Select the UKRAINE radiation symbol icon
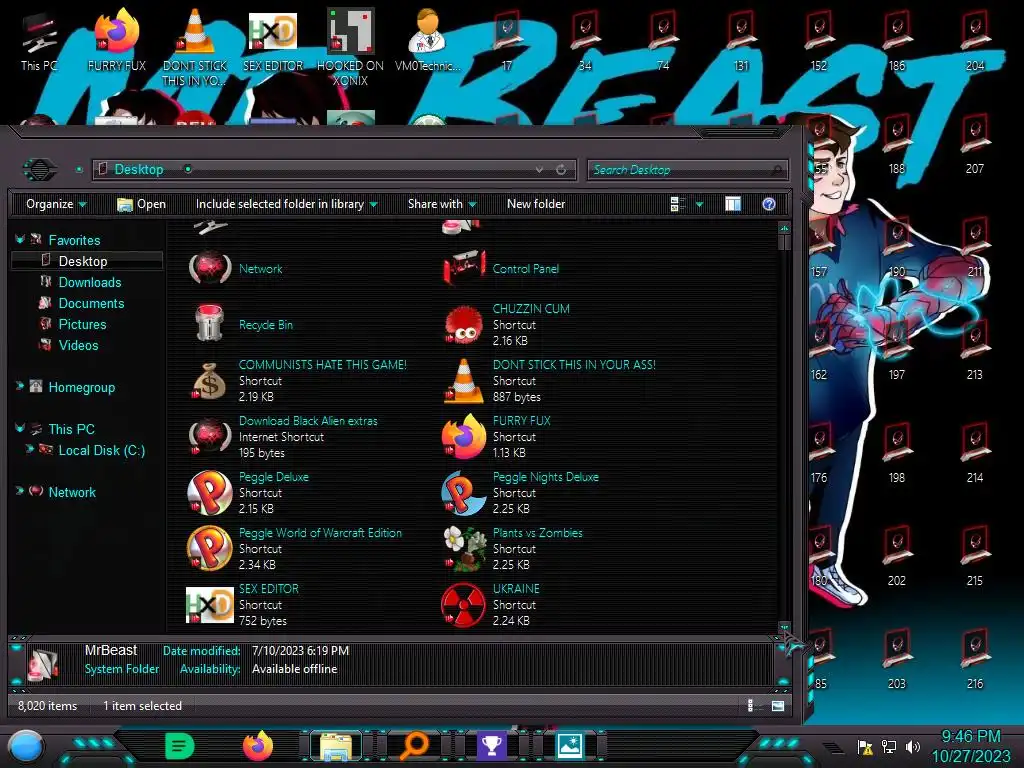1024x768 pixels. click(464, 605)
